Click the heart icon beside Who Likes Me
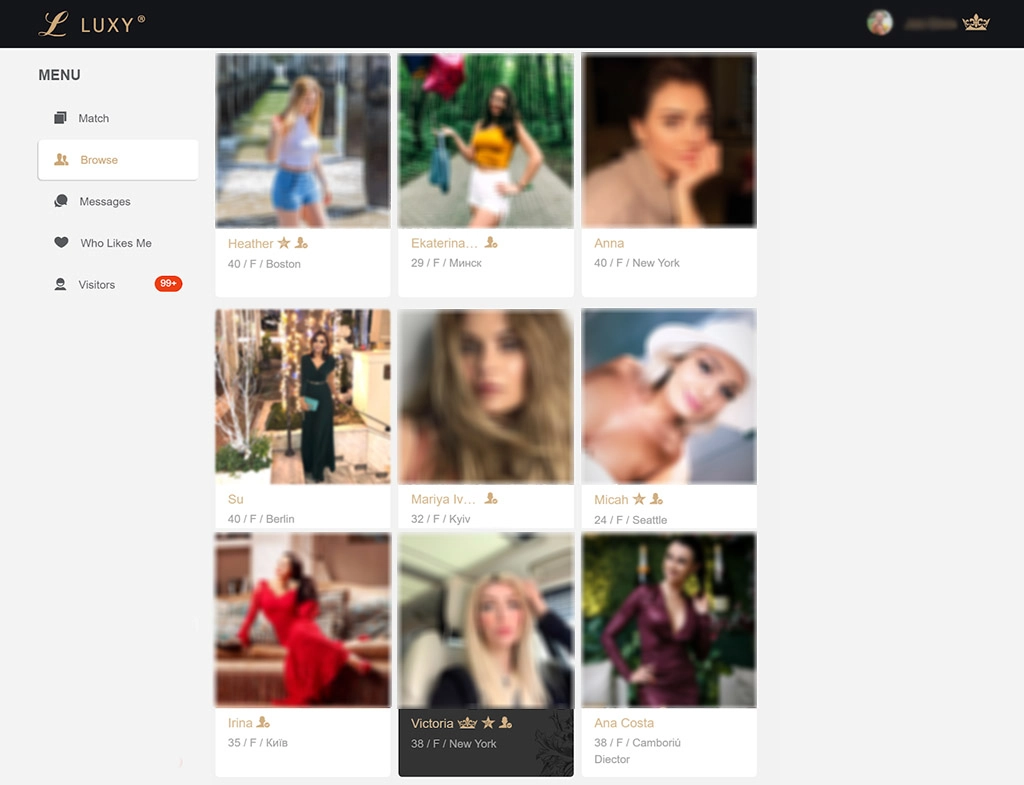Viewport: 1024px width, 785px height. pos(62,242)
